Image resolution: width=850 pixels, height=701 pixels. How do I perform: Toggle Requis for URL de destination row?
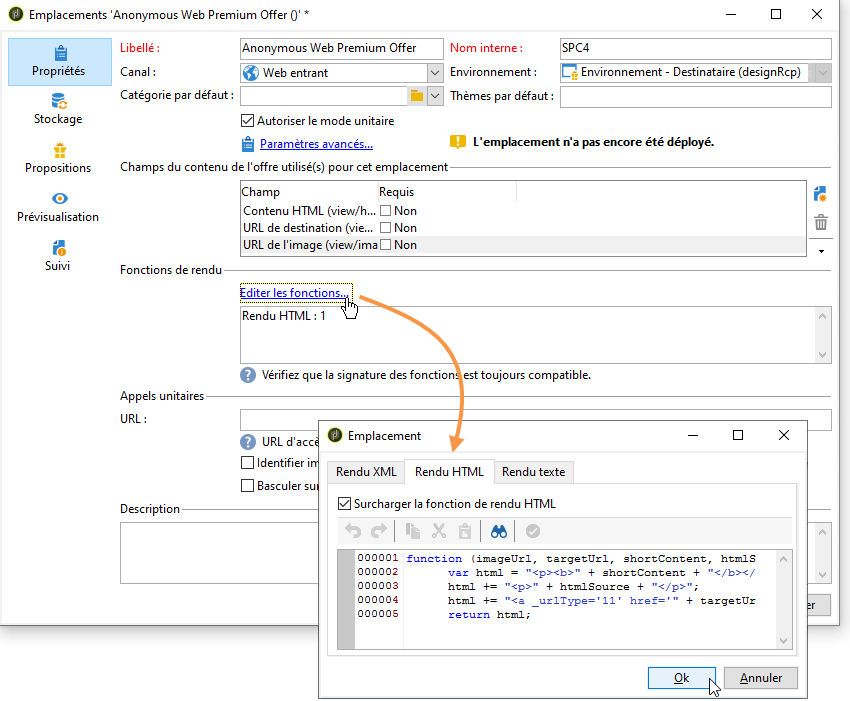click(x=385, y=228)
